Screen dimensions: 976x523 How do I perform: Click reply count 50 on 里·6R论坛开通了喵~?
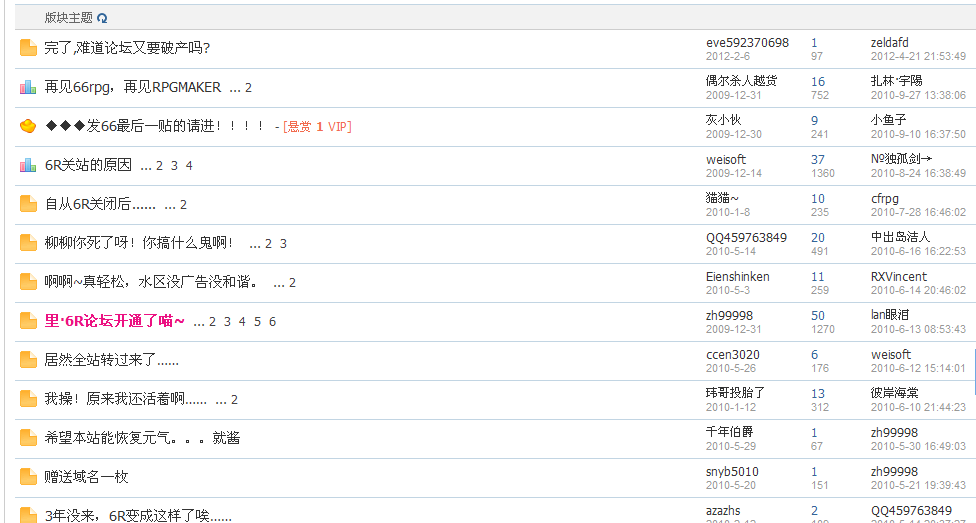pyautogui.click(x=818, y=316)
